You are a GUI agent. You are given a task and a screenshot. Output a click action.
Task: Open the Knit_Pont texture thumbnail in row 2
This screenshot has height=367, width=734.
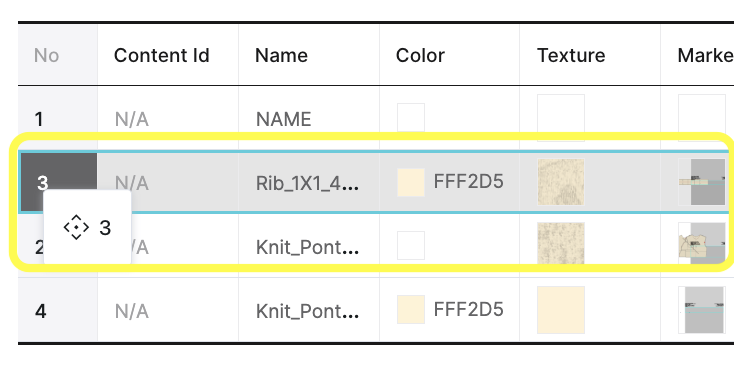561,243
